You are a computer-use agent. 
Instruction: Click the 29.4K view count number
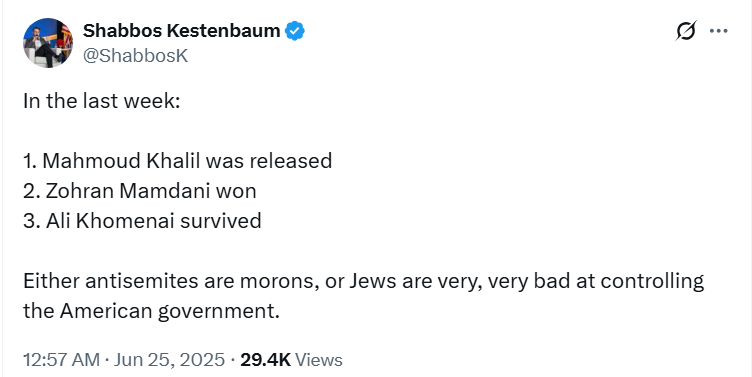tap(265, 360)
